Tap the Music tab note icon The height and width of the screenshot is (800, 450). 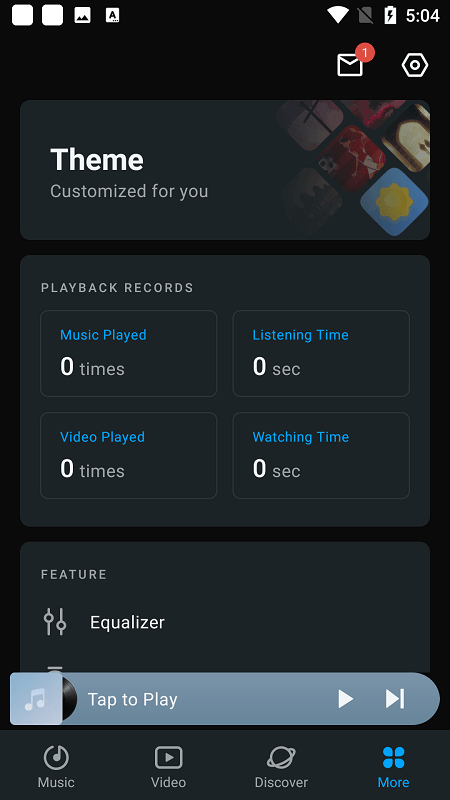click(x=56, y=757)
